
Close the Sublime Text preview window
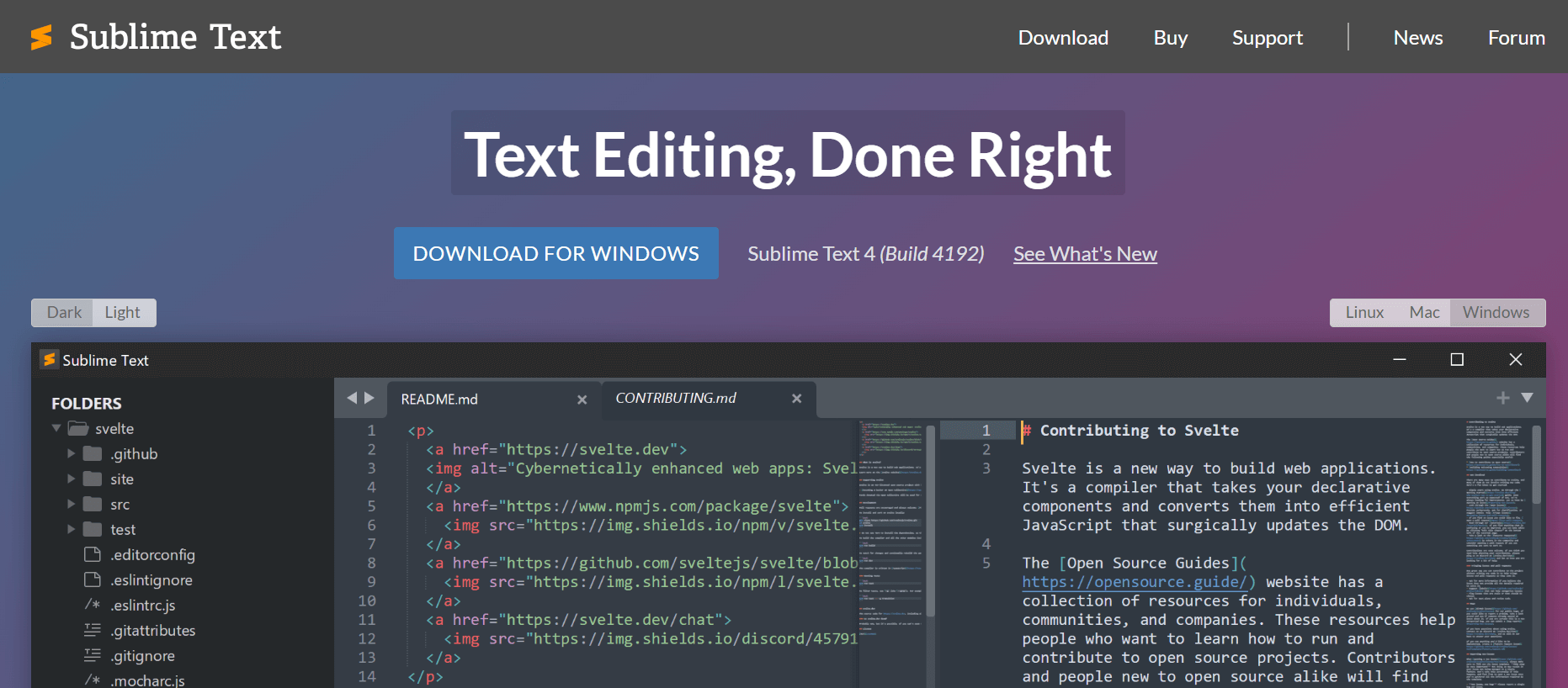coord(1516,359)
